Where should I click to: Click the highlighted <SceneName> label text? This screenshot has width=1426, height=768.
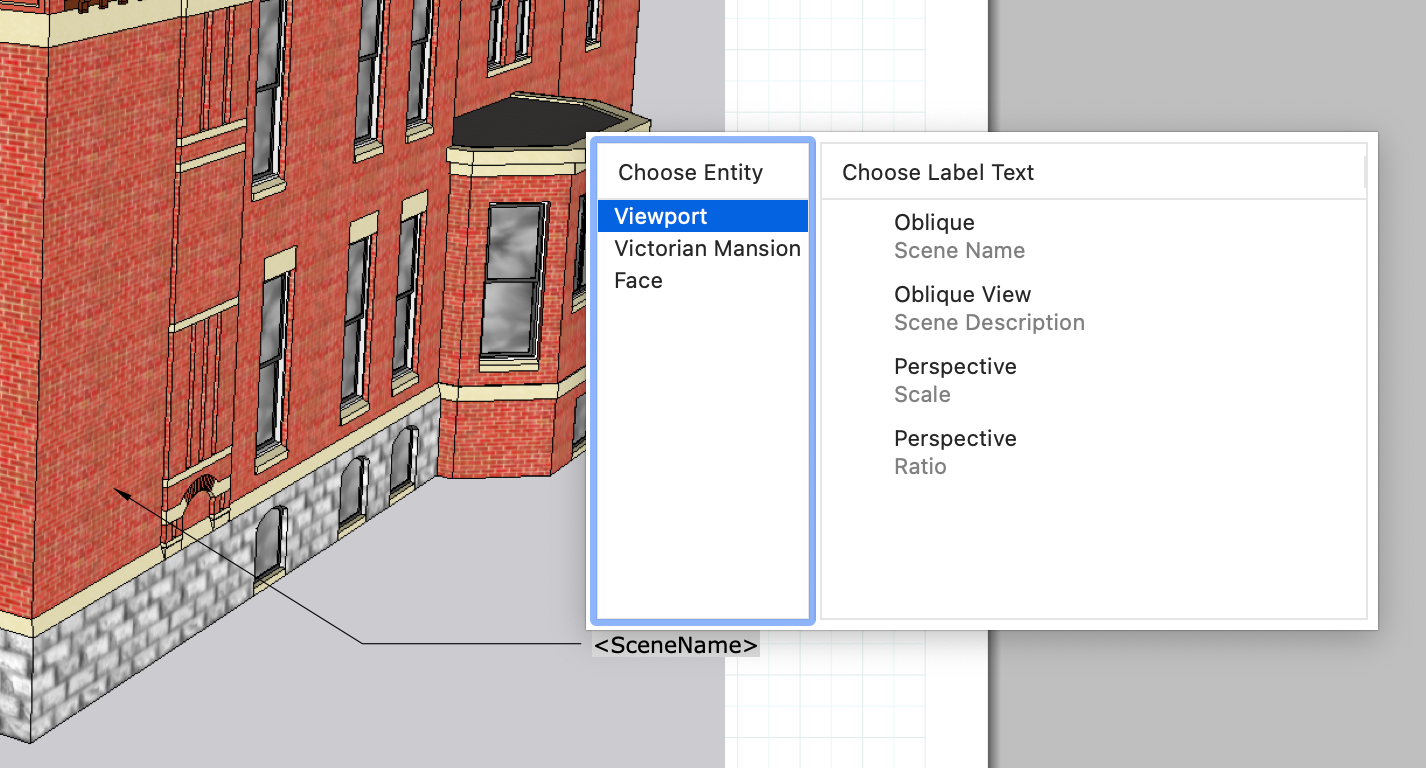[675, 644]
